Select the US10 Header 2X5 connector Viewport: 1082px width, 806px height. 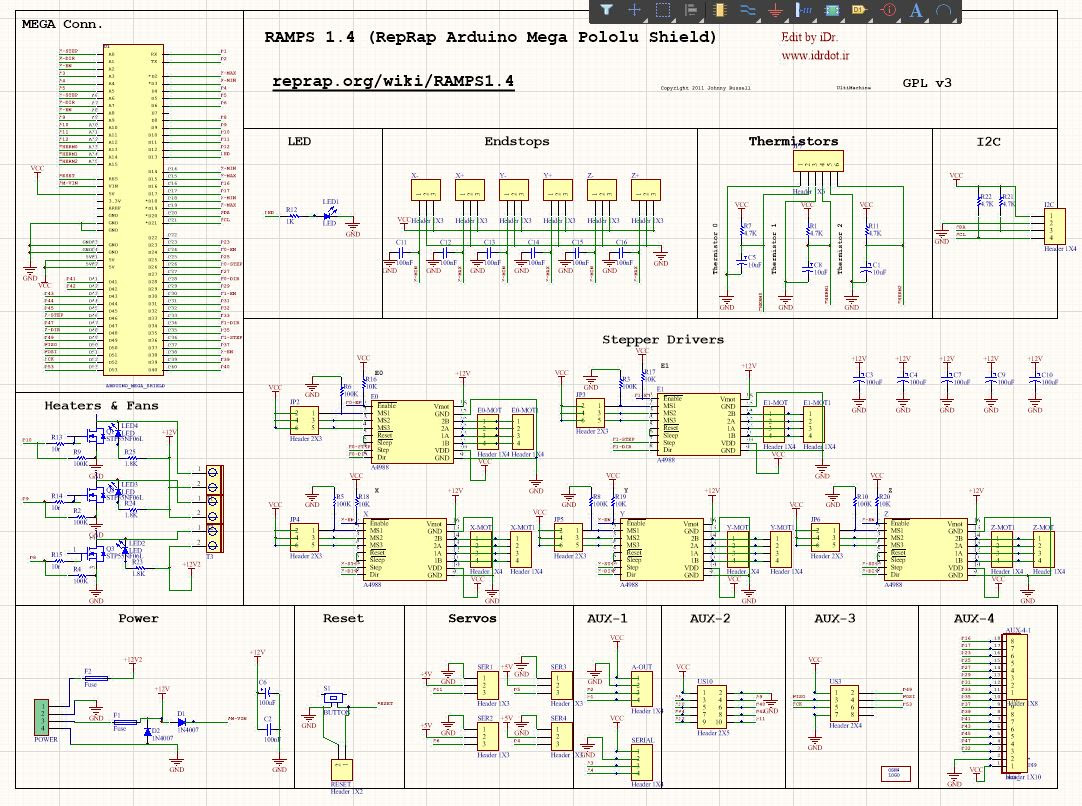coord(712,707)
